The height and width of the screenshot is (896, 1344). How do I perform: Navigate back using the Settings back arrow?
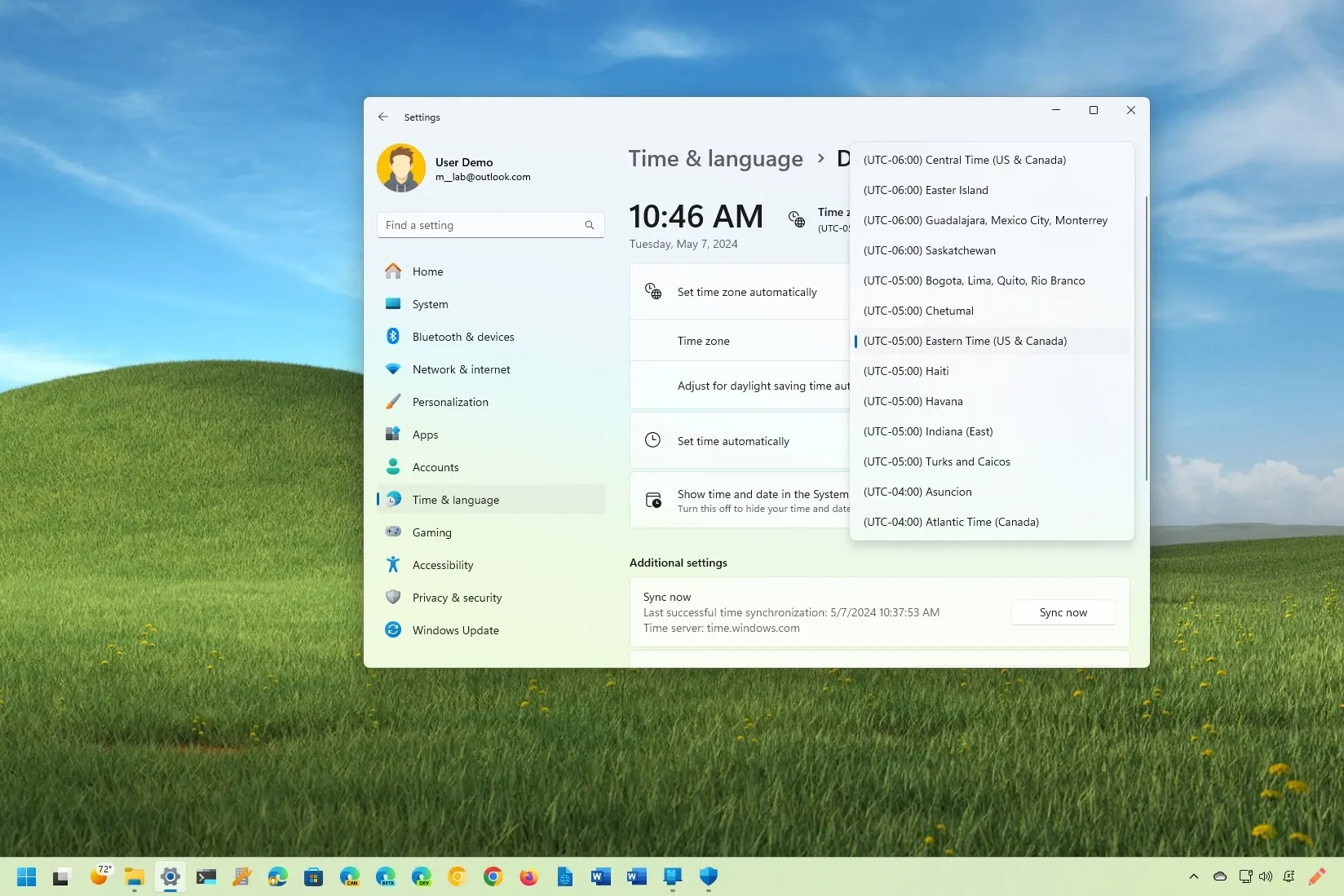[x=382, y=117]
